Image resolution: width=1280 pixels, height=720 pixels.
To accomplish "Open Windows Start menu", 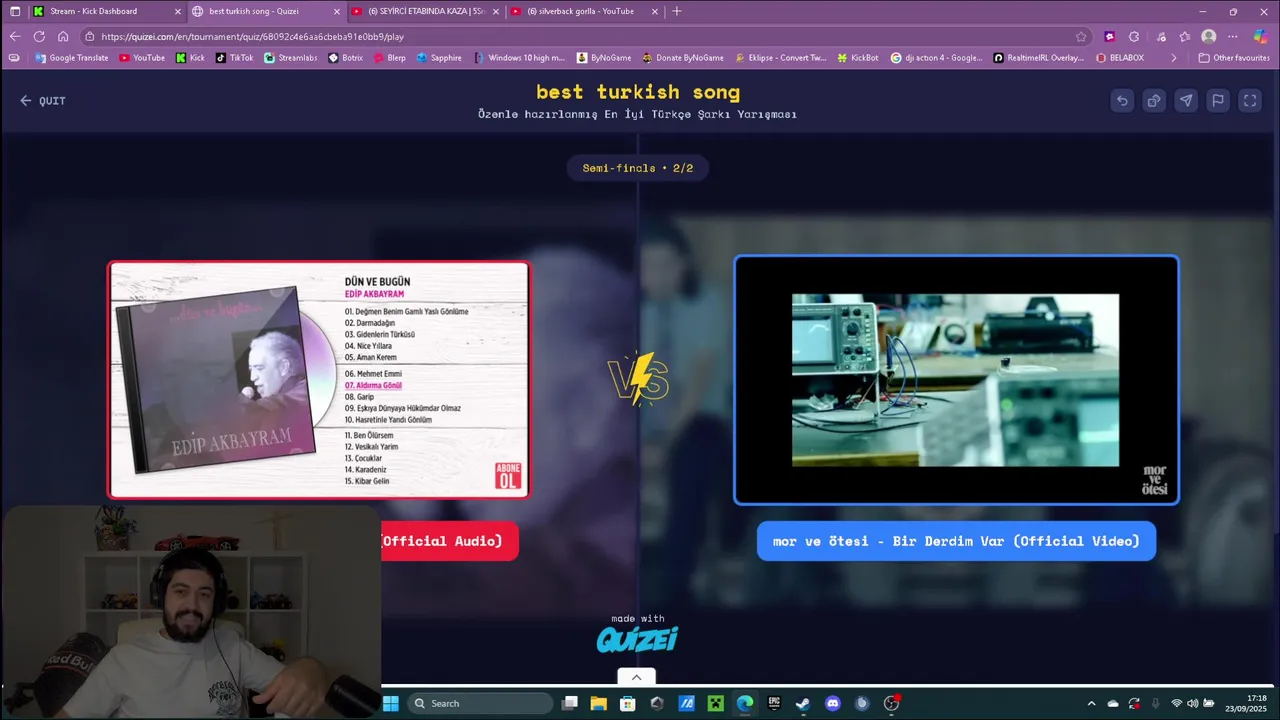I will (x=391, y=703).
